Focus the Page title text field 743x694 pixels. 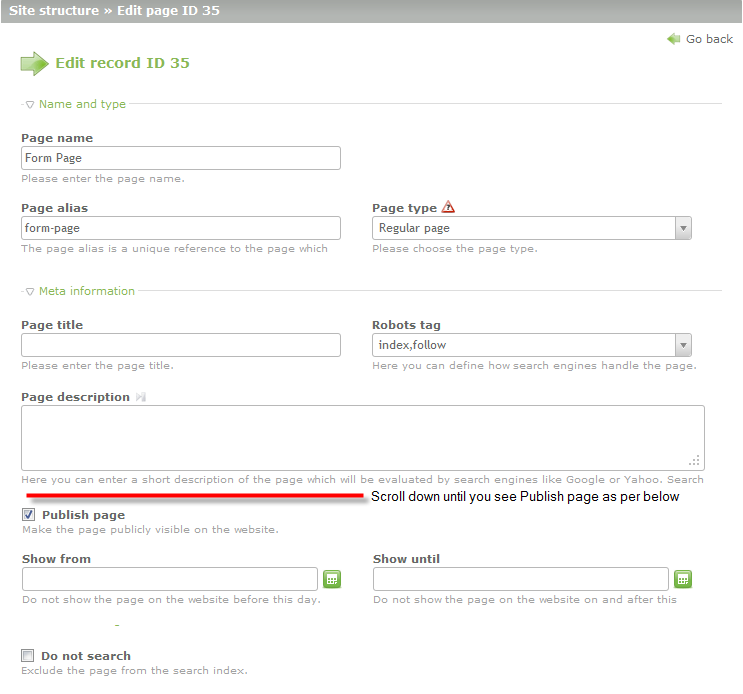click(181, 345)
